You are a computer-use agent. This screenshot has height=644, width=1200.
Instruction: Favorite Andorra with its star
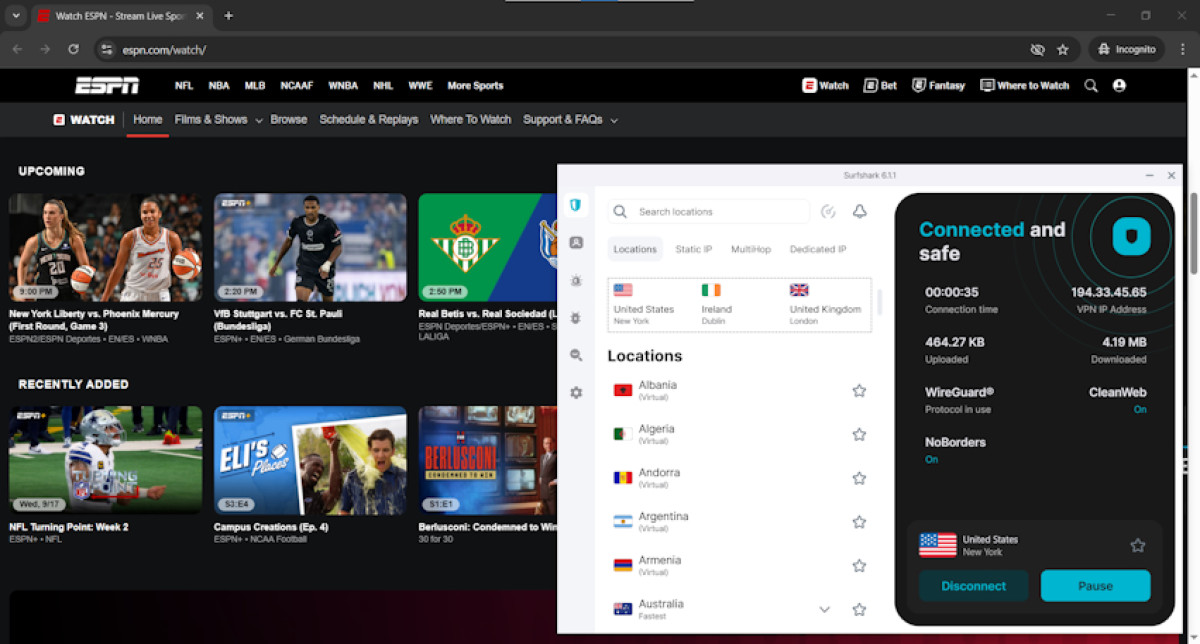tap(859, 478)
